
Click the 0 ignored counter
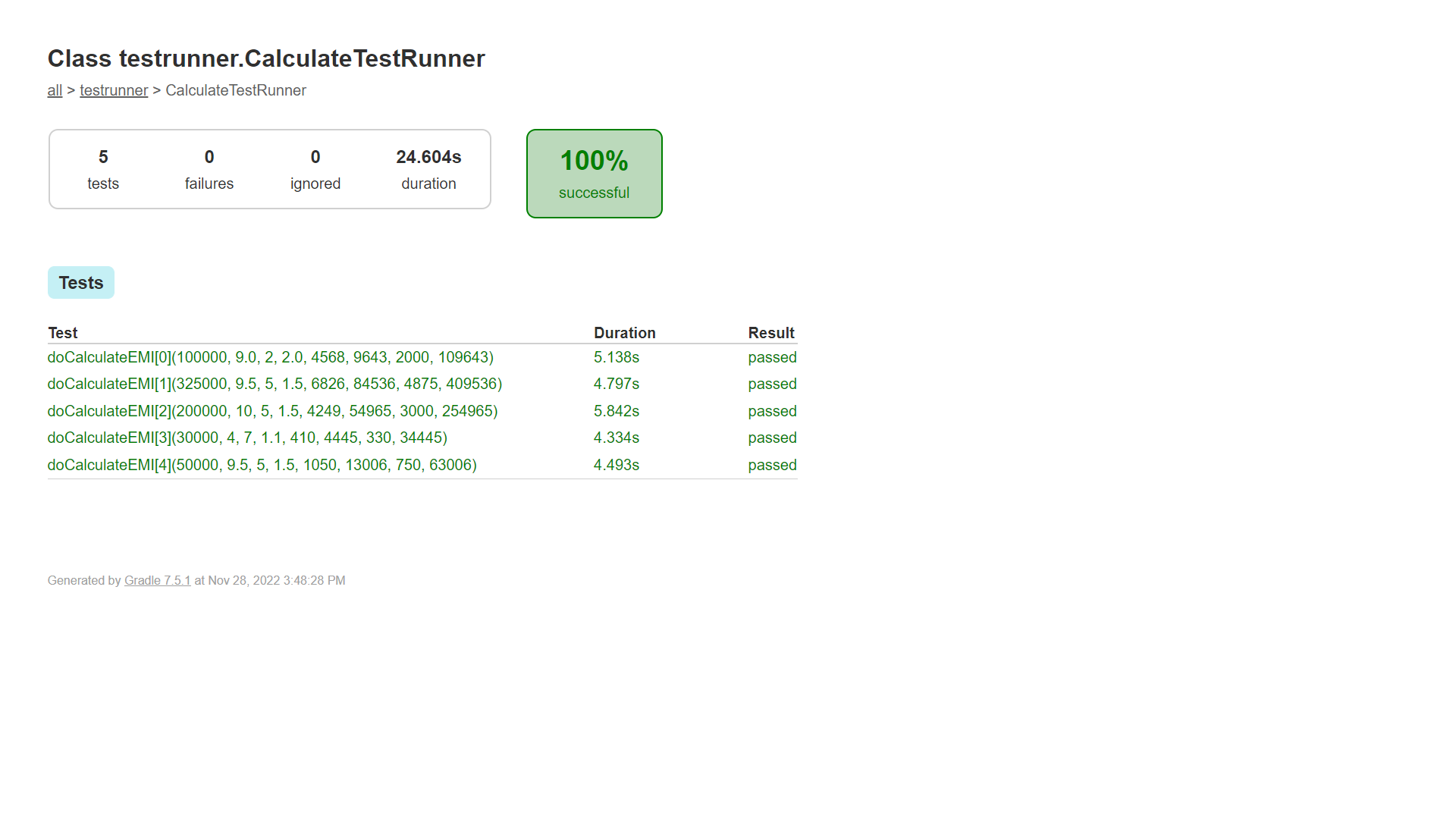315,169
